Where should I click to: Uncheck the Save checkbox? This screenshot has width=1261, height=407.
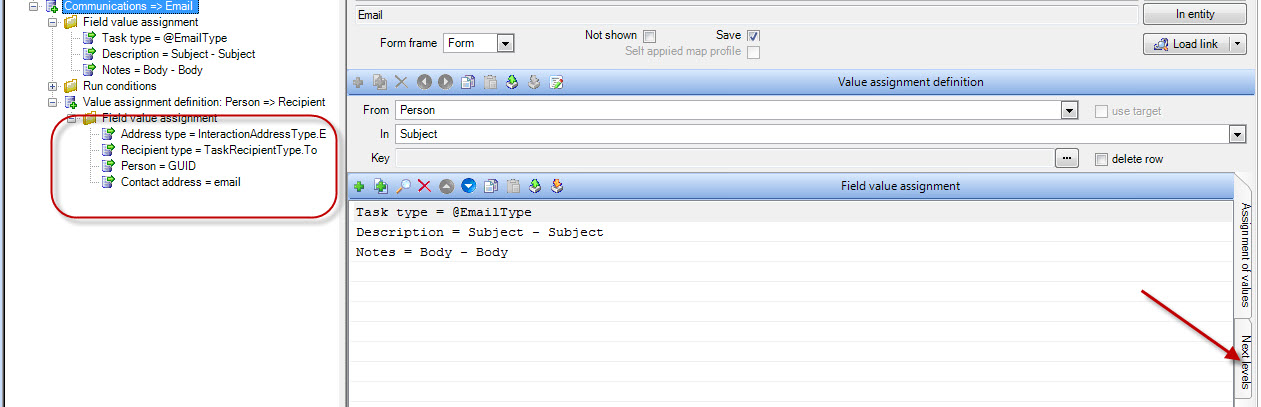pyautogui.click(x=753, y=36)
